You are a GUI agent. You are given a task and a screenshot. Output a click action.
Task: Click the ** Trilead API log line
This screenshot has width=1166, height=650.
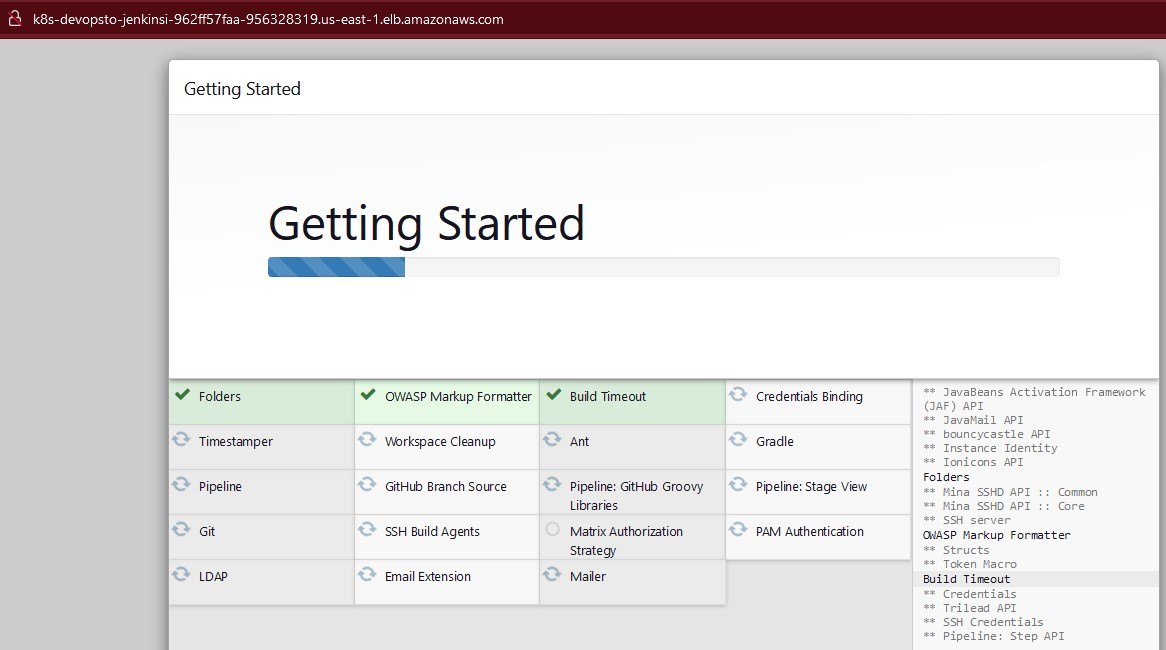click(970, 608)
